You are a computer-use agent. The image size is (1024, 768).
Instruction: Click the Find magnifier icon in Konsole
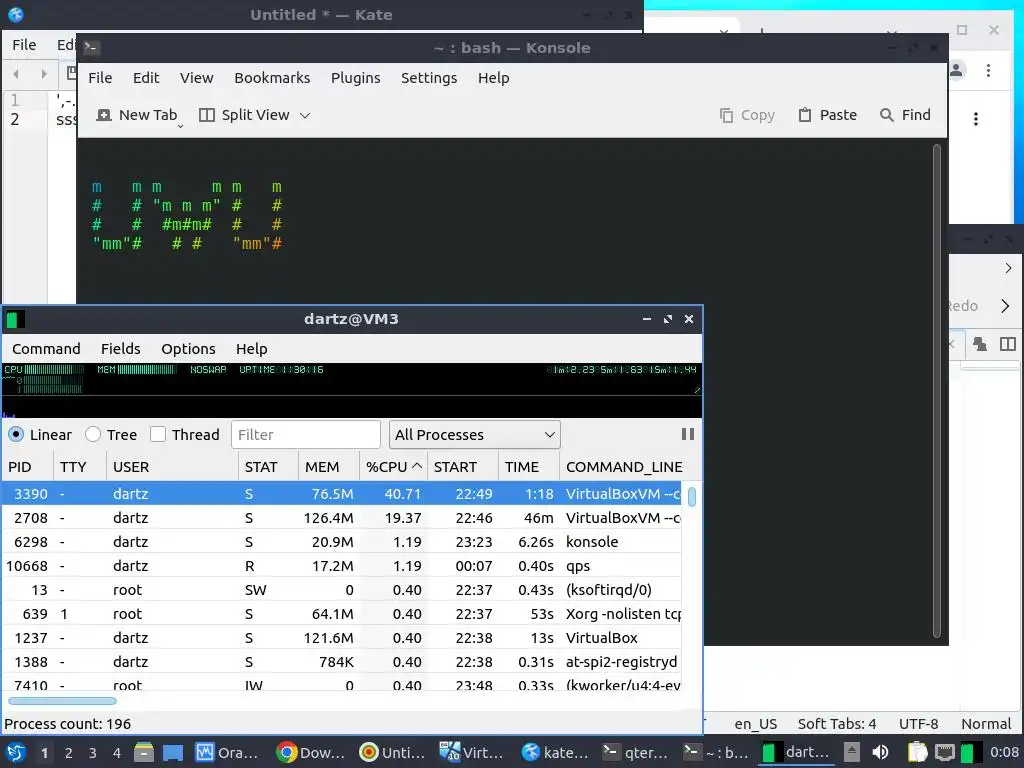click(886, 115)
